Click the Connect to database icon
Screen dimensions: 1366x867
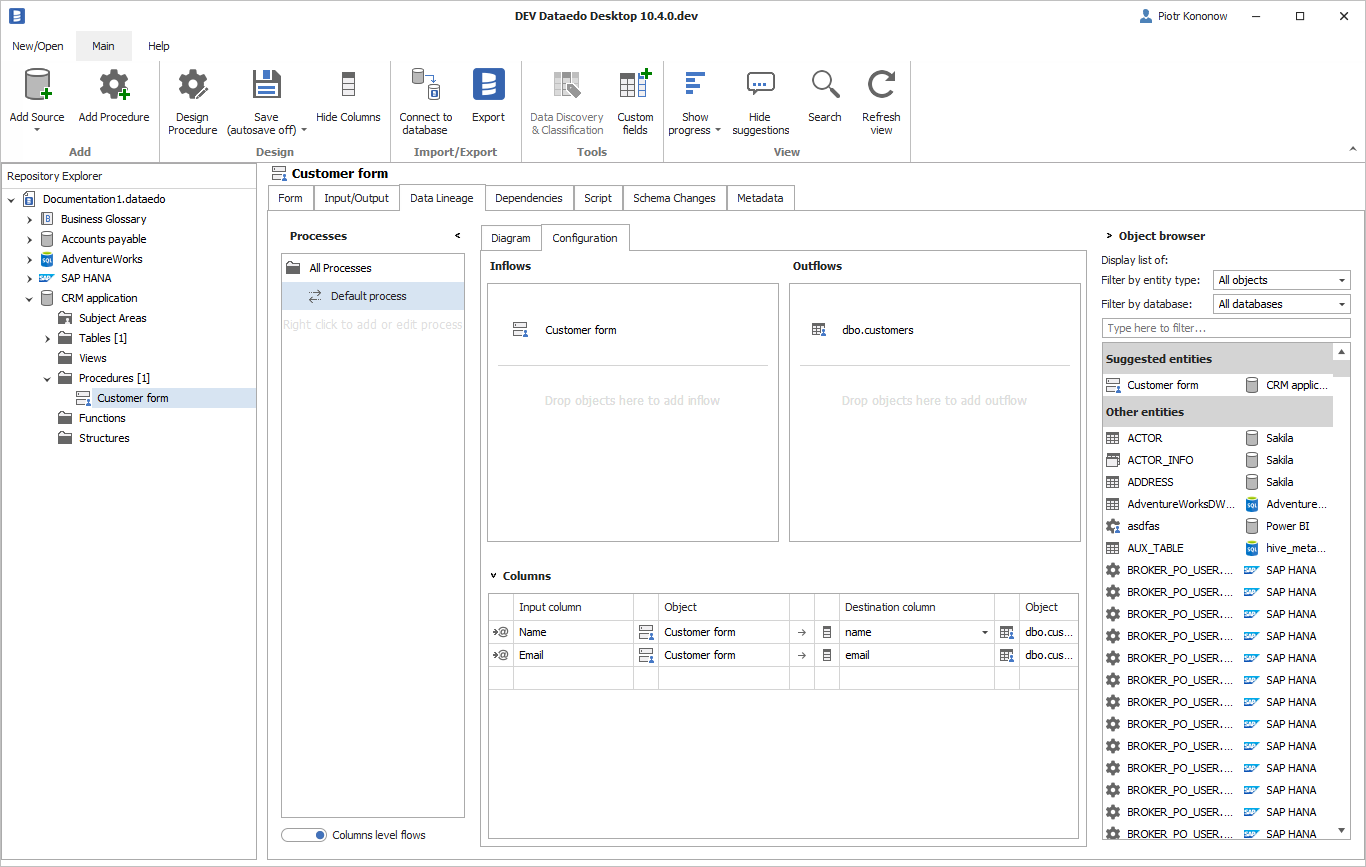click(426, 86)
